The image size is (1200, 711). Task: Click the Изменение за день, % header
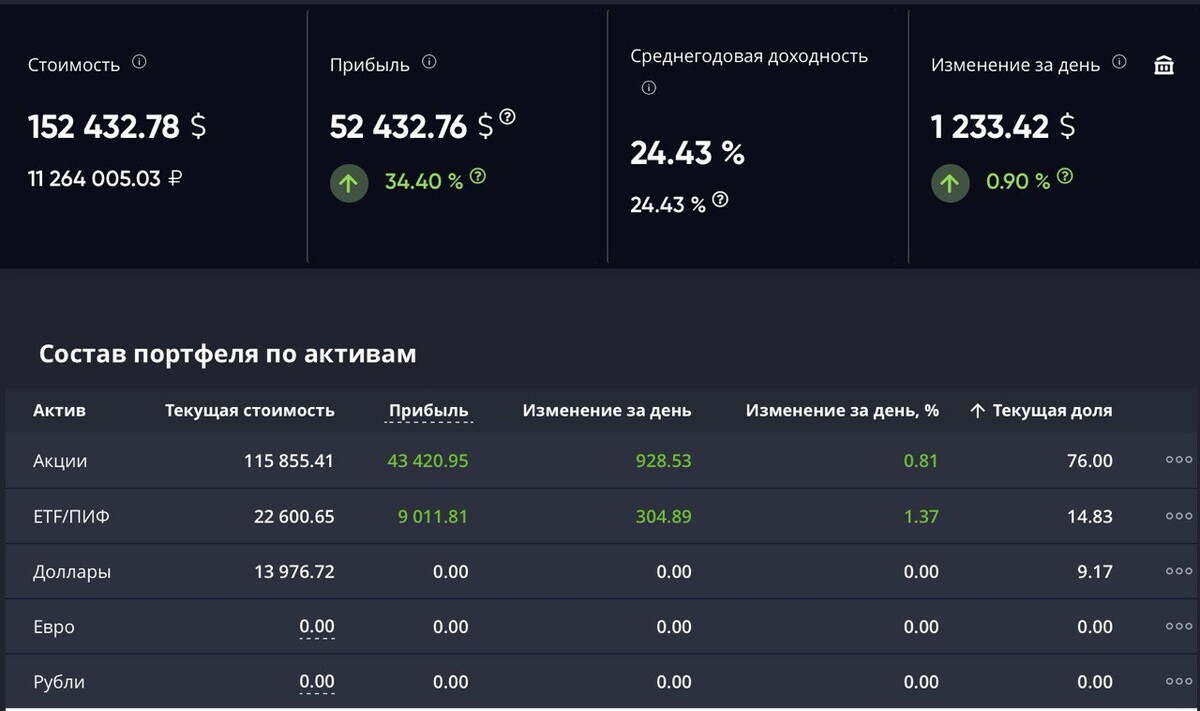tap(841, 411)
